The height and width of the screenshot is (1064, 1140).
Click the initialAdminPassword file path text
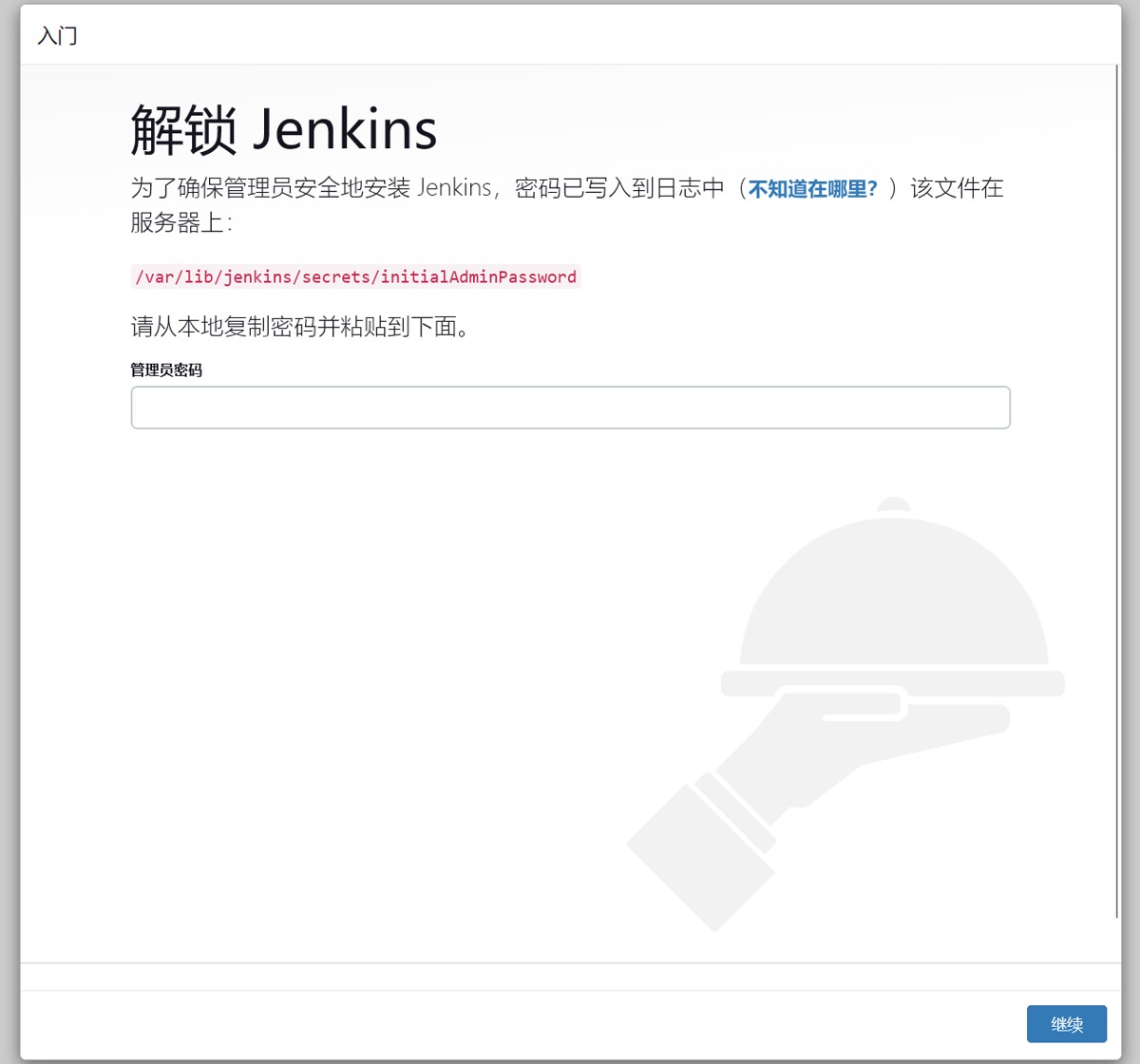[x=355, y=276]
